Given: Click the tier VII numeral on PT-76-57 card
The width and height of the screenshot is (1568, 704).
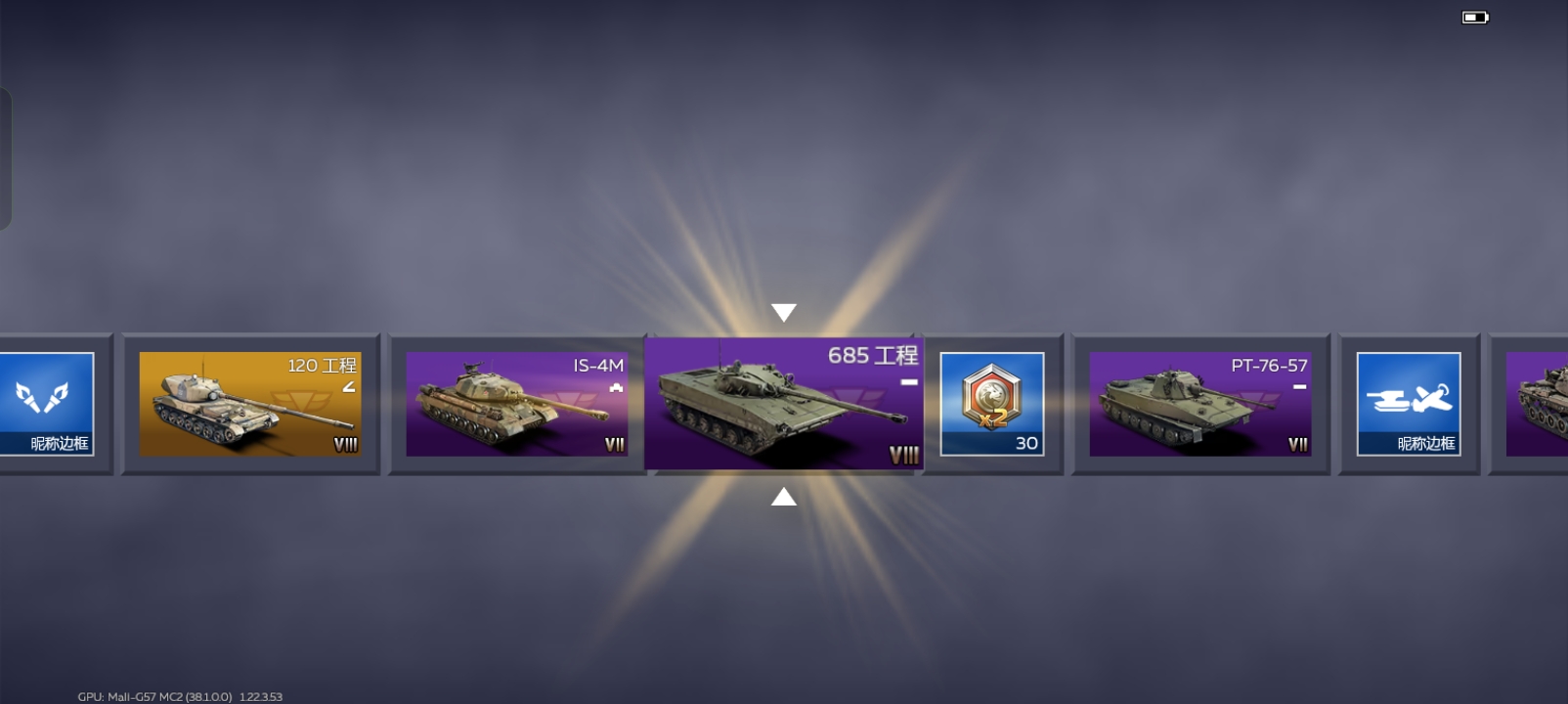Looking at the screenshot, I should 1297,445.
